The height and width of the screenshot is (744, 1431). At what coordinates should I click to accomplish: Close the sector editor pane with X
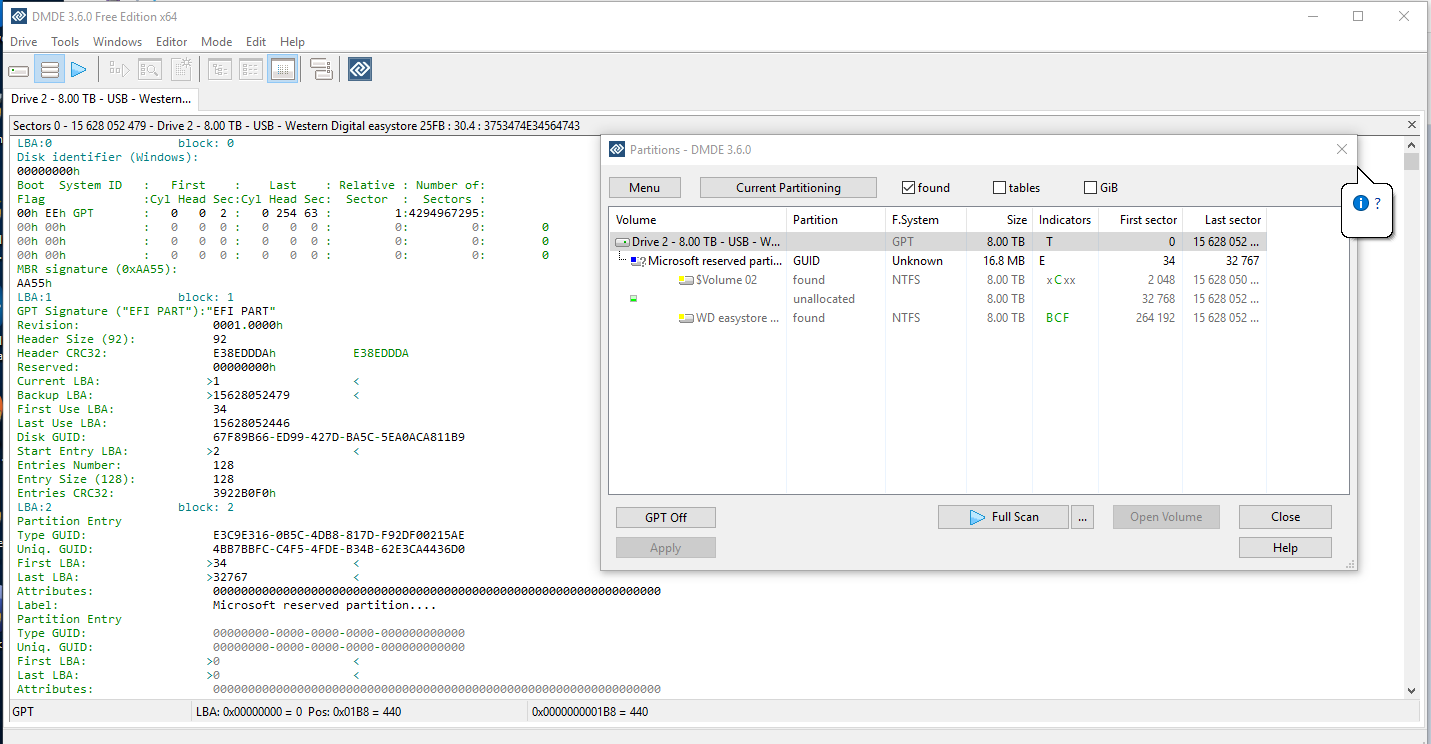click(1412, 125)
